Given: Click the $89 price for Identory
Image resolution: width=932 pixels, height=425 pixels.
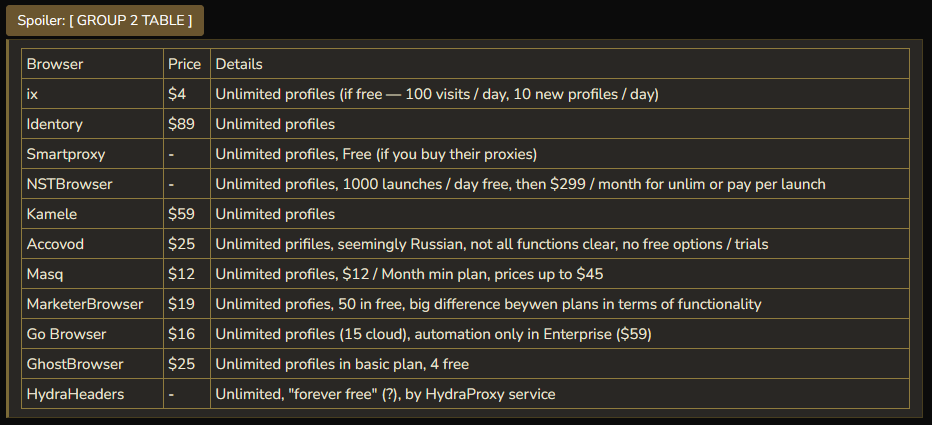Looking at the screenshot, I should click(x=181, y=124).
